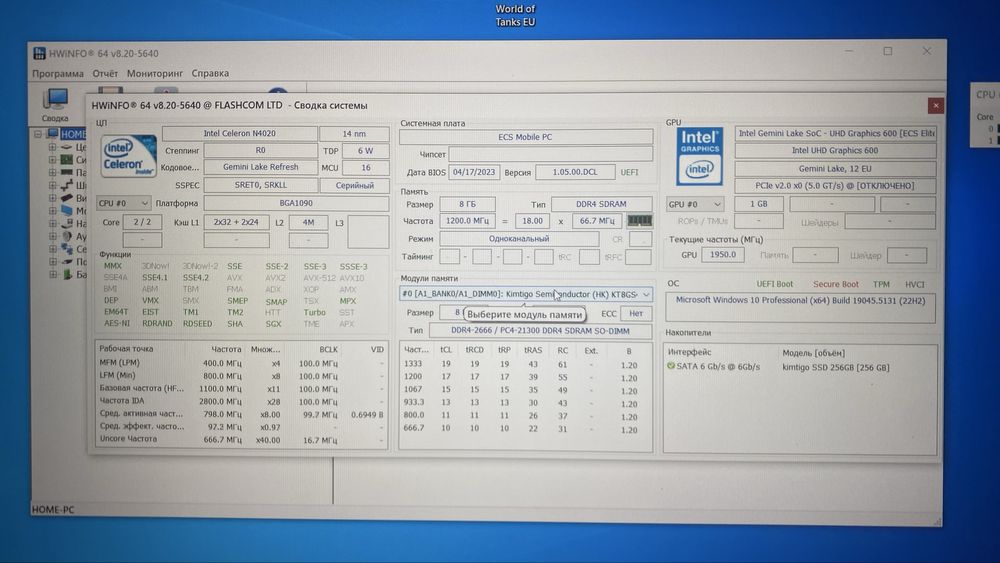The width and height of the screenshot is (1000, 563).
Task: Click the BIOS version 1.05.00.DCL field
Action: 575,172
